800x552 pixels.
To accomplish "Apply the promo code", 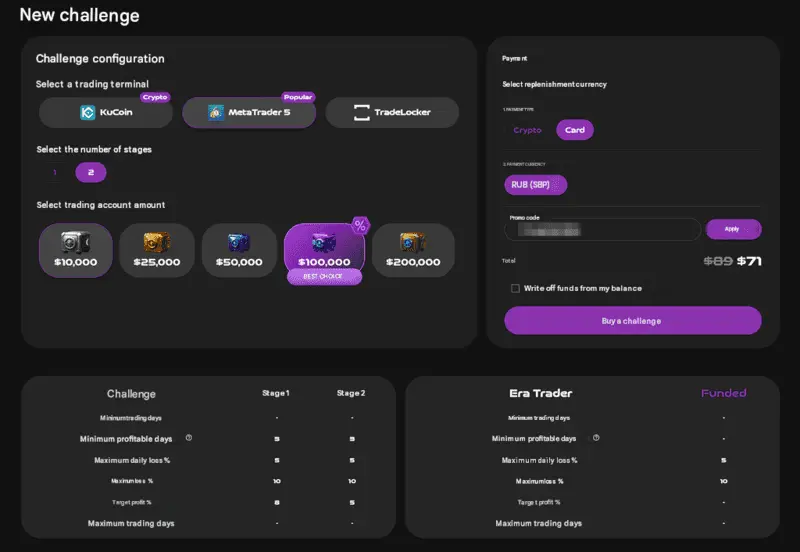I will click(733, 229).
